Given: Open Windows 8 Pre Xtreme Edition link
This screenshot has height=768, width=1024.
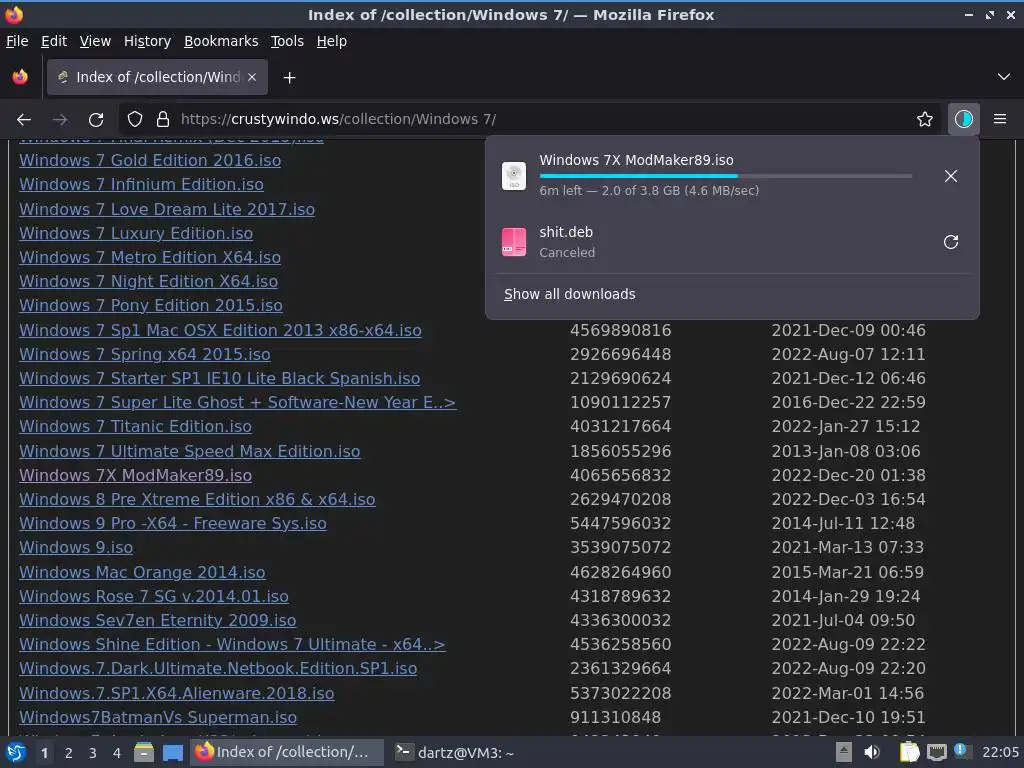Looking at the screenshot, I should point(197,500).
